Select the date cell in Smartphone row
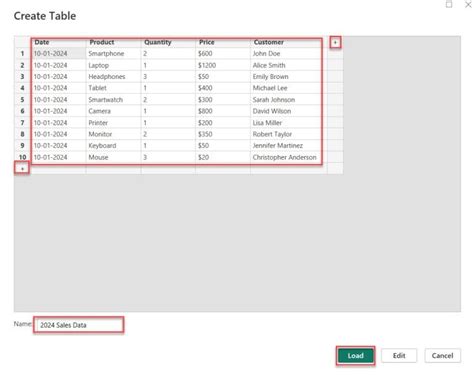The image size is (474, 375). coord(59,53)
